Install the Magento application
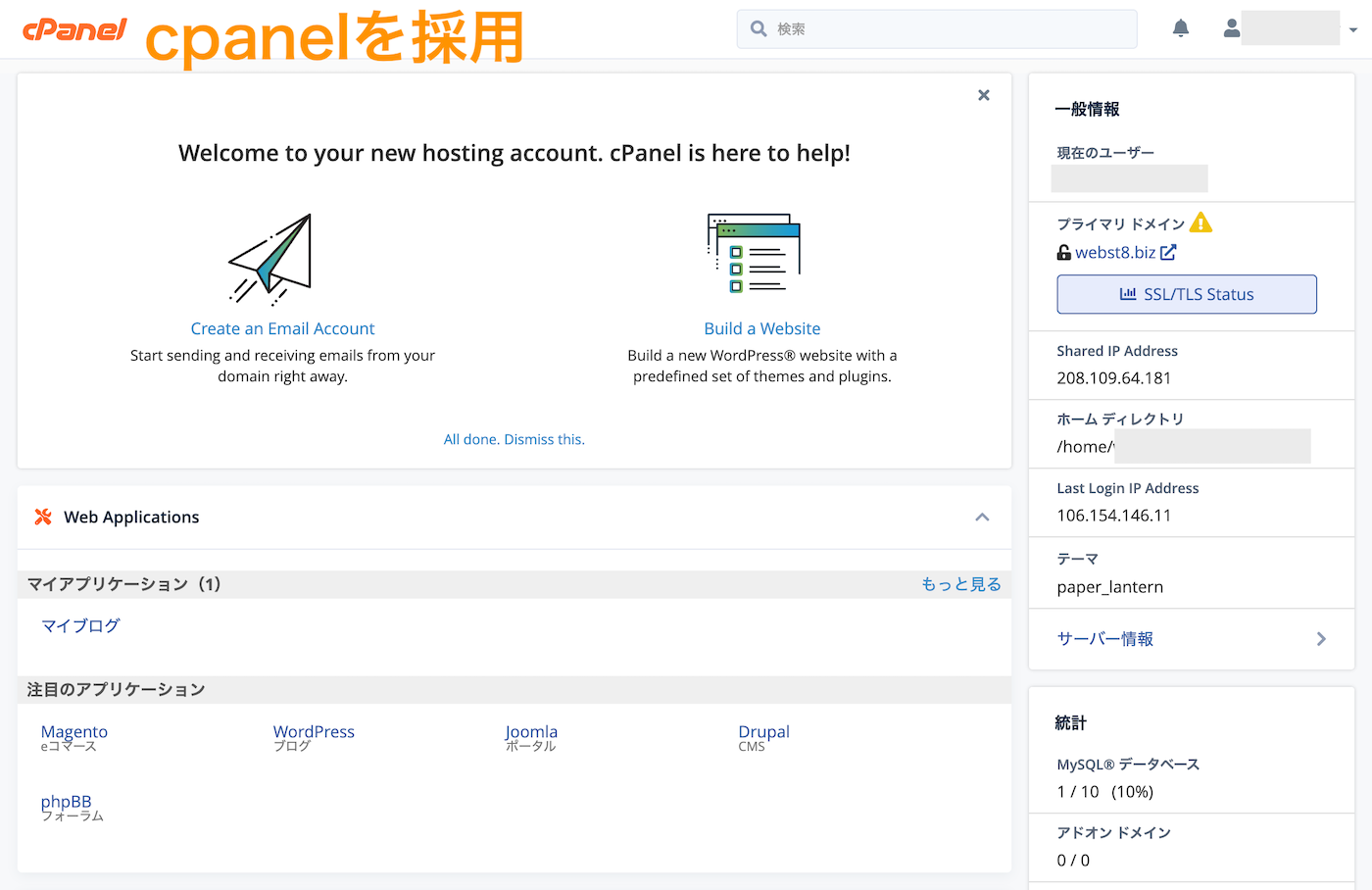The height and width of the screenshot is (890, 1372). click(x=74, y=731)
